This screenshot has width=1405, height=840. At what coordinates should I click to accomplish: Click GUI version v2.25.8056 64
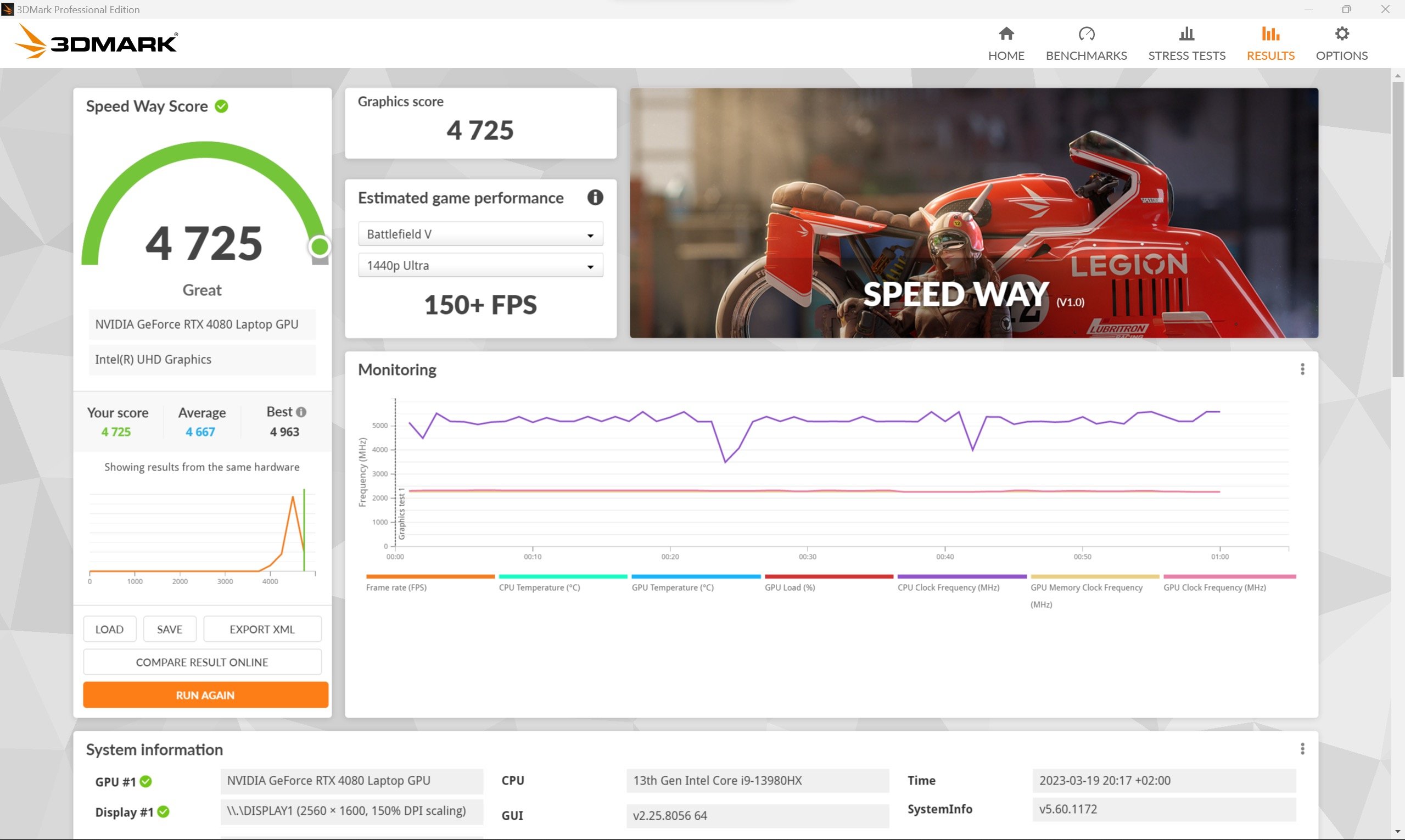758,816
